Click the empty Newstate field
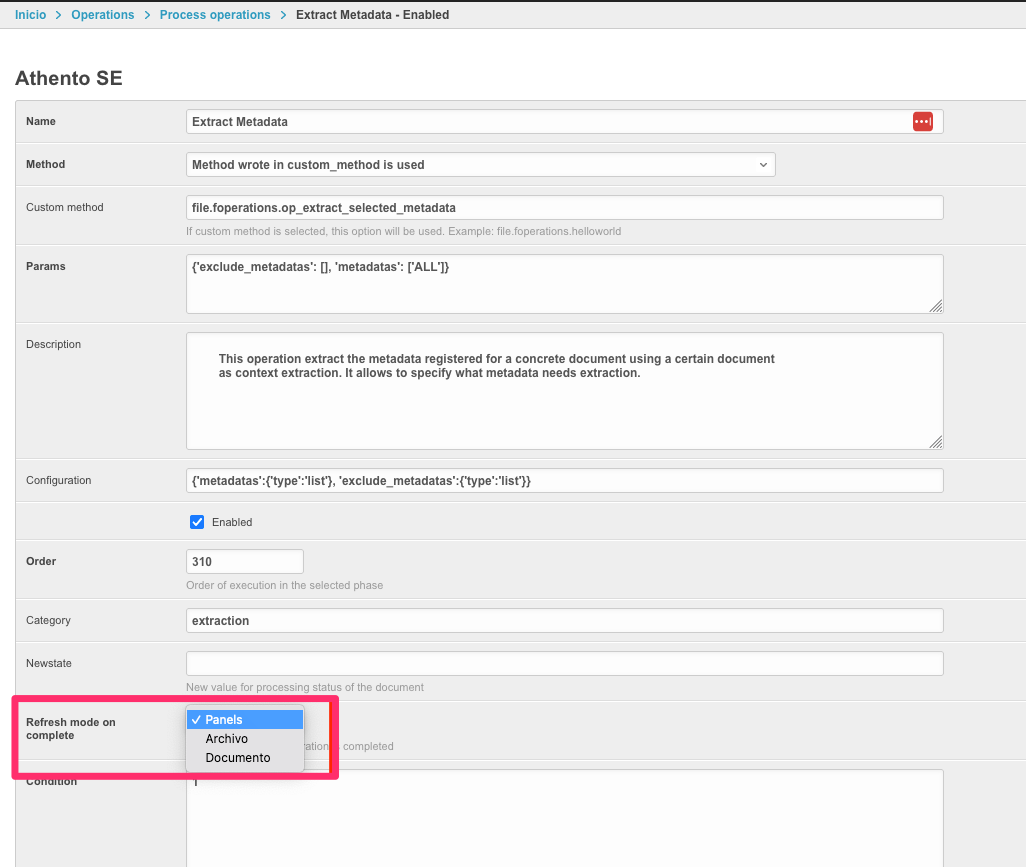This screenshot has width=1026, height=867. coord(564,664)
